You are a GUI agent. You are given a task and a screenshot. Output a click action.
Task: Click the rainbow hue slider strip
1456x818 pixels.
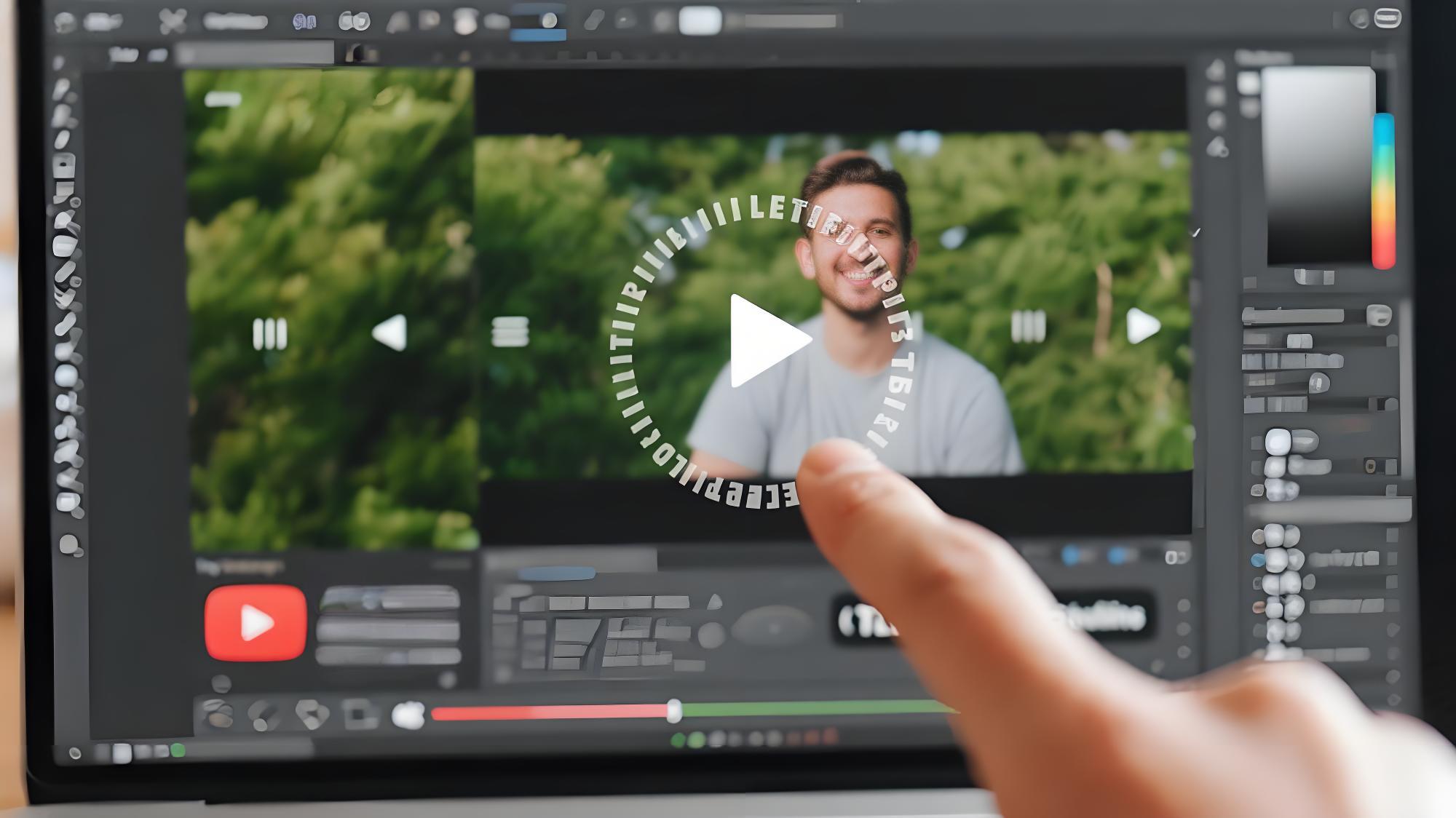(1383, 191)
